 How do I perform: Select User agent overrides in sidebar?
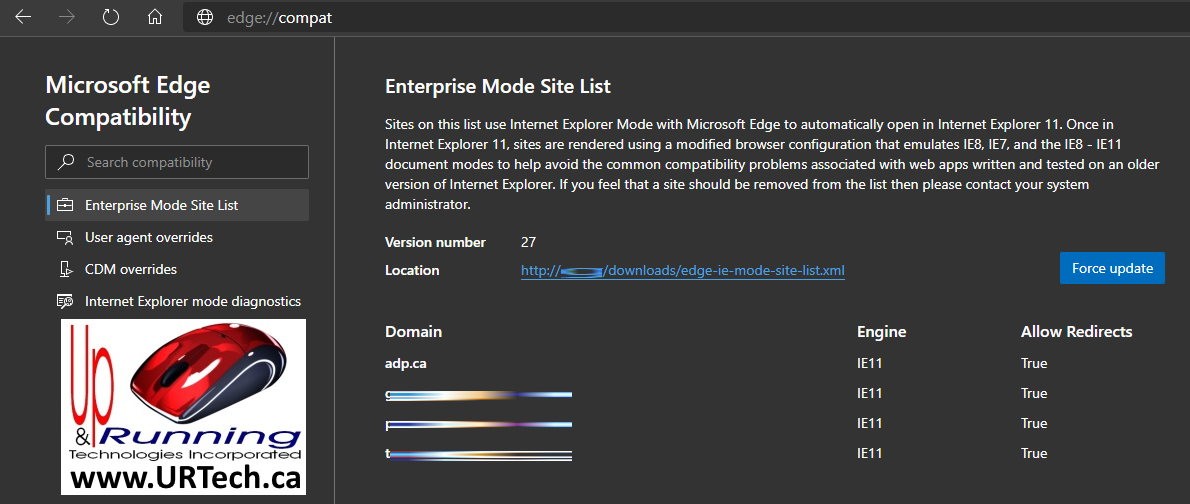(149, 238)
